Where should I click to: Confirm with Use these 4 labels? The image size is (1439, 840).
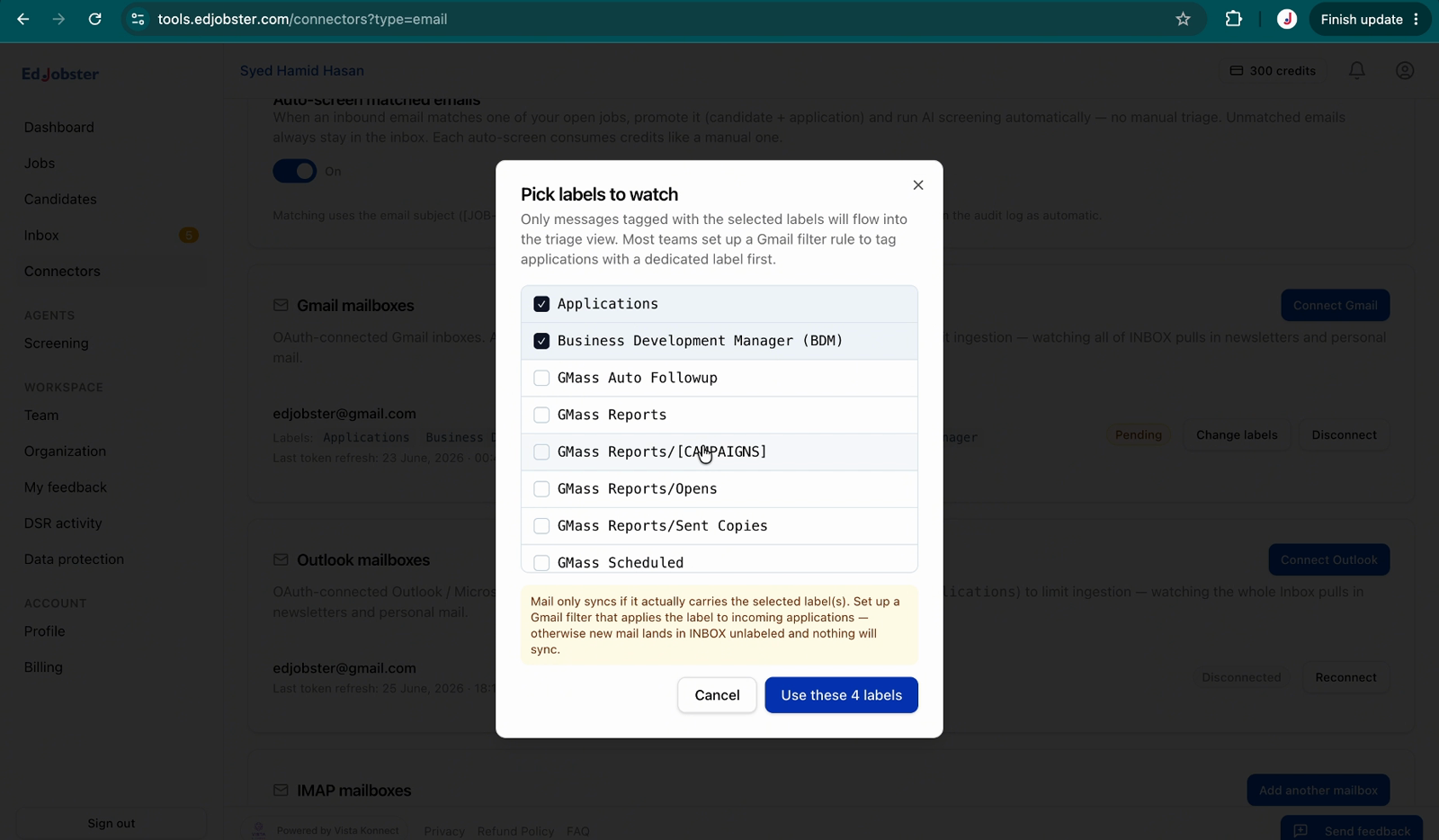(841, 695)
